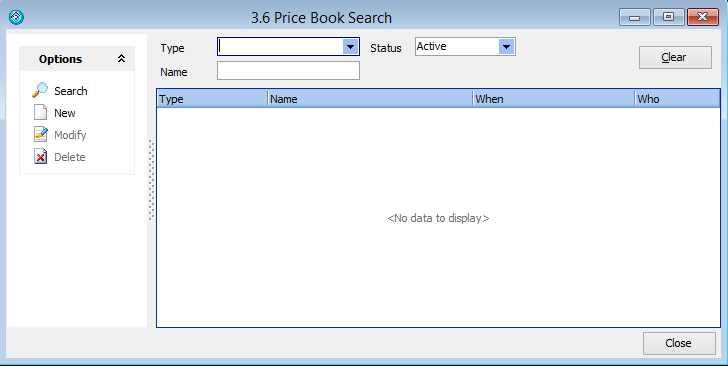Focus the Name text field
The height and width of the screenshot is (366, 728).
(288, 71)
